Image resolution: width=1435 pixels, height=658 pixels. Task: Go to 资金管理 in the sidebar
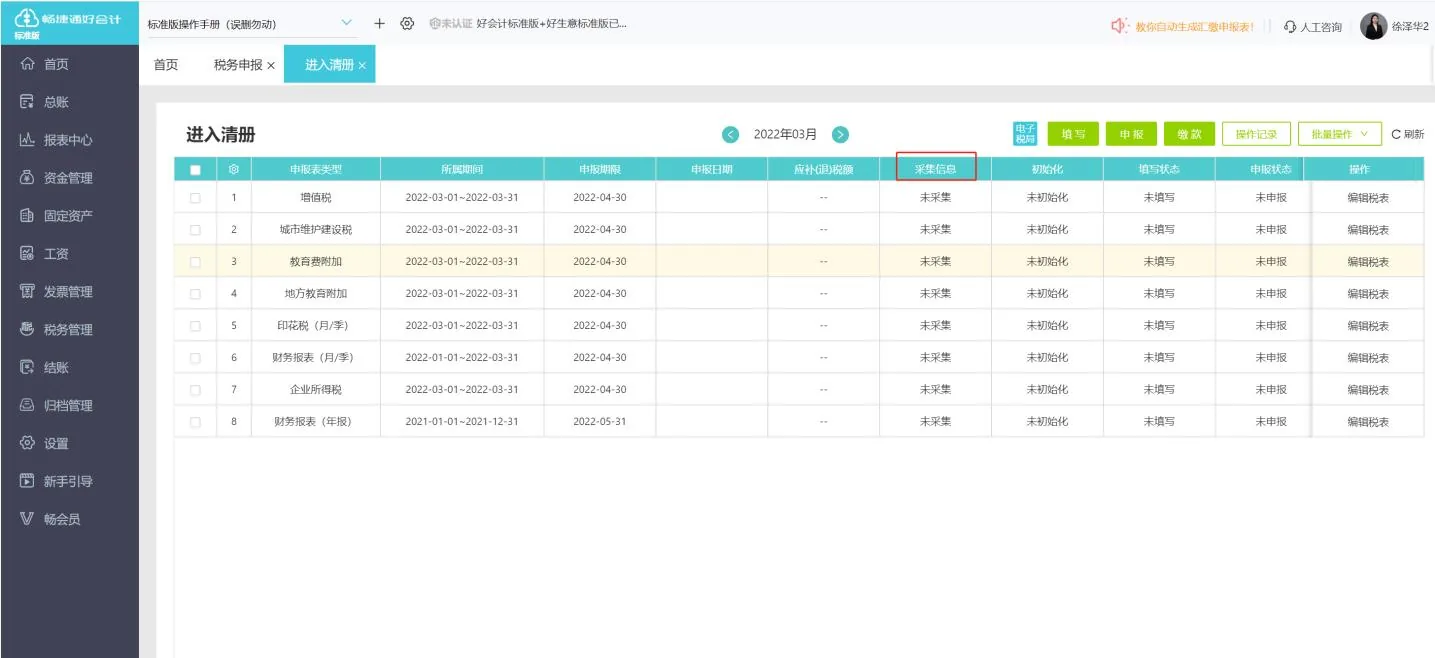click(x=67, y=178)
